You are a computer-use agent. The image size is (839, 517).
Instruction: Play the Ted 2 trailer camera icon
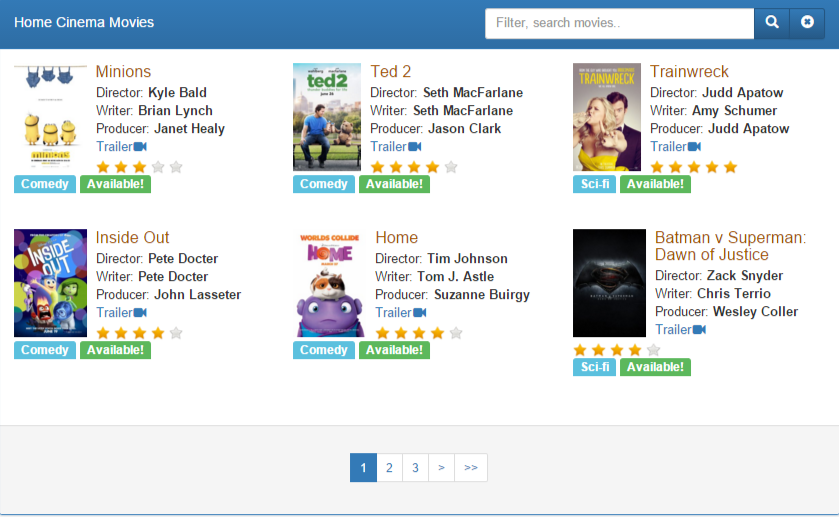pos(415,147)
